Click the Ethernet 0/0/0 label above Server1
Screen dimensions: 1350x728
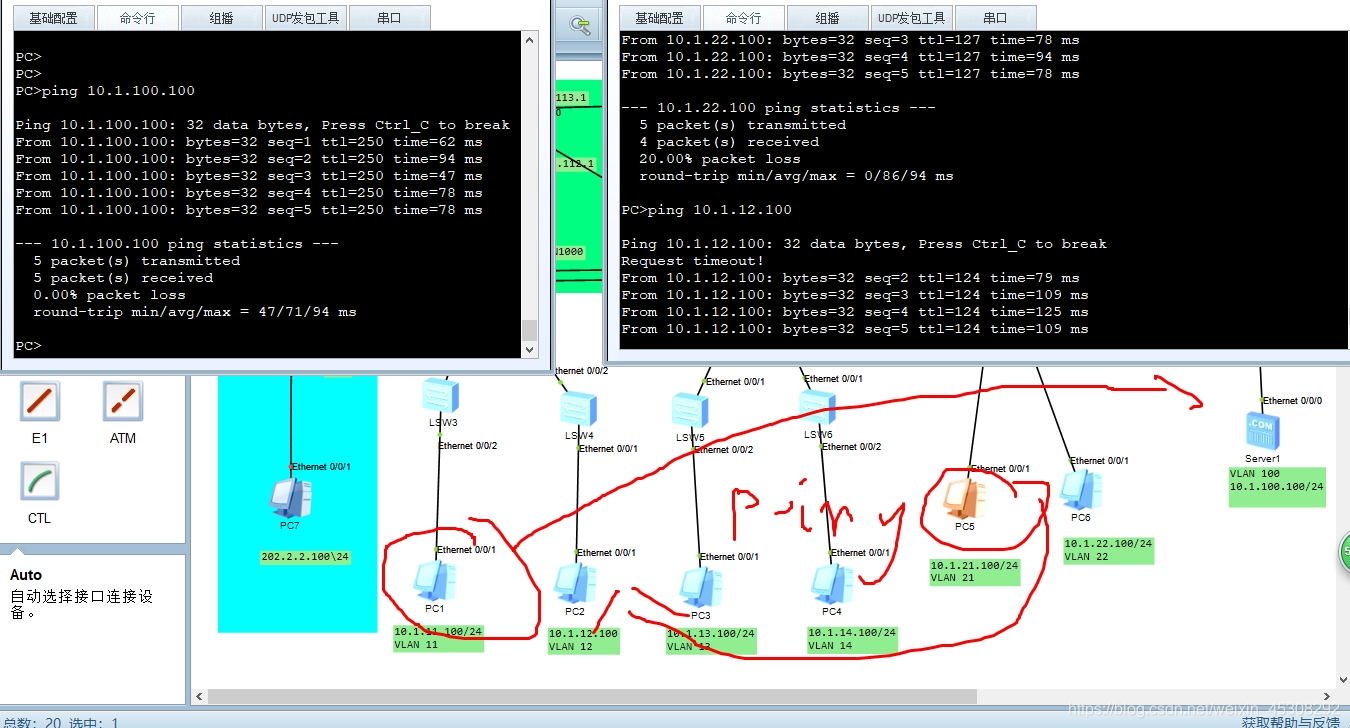[1292, 400]
